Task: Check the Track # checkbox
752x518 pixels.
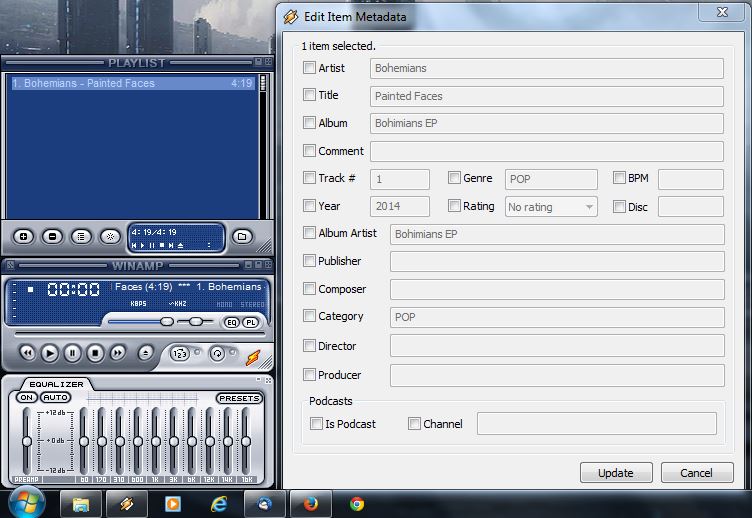Action: click(309, 178)
